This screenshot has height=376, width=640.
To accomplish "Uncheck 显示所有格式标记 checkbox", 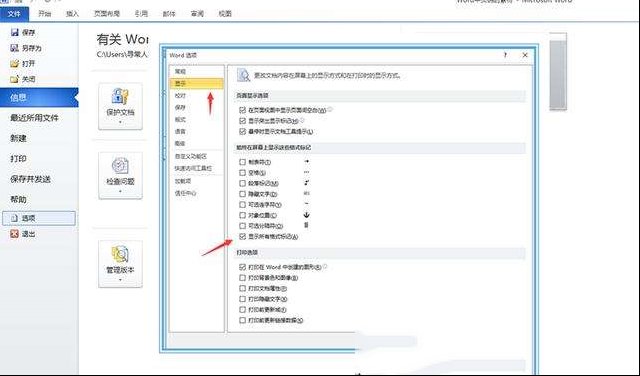I will (x=242, y=236).
